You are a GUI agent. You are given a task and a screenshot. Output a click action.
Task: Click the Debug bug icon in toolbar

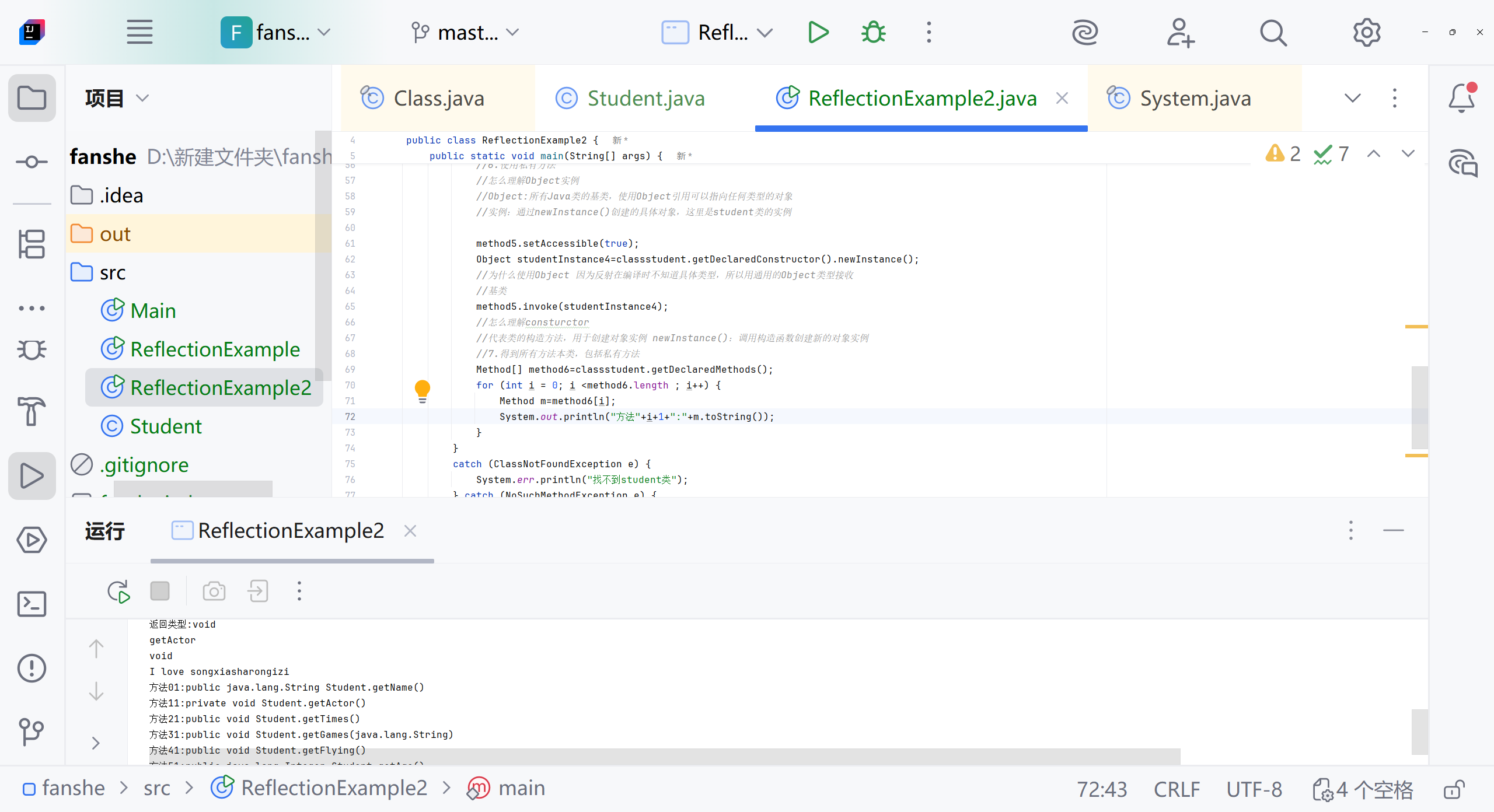point(873,33)
